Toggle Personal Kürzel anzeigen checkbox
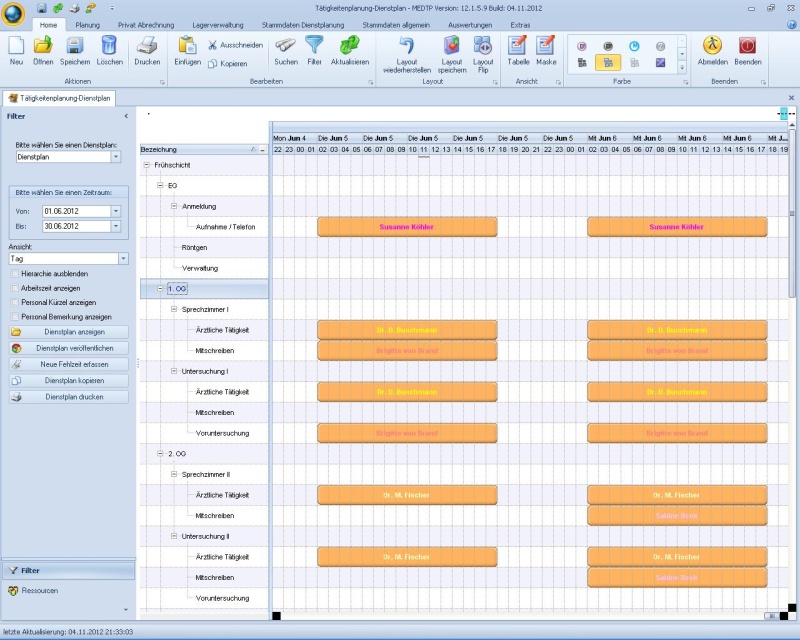The height and width of the screenshot is (640, 800). tap(14, 302)
